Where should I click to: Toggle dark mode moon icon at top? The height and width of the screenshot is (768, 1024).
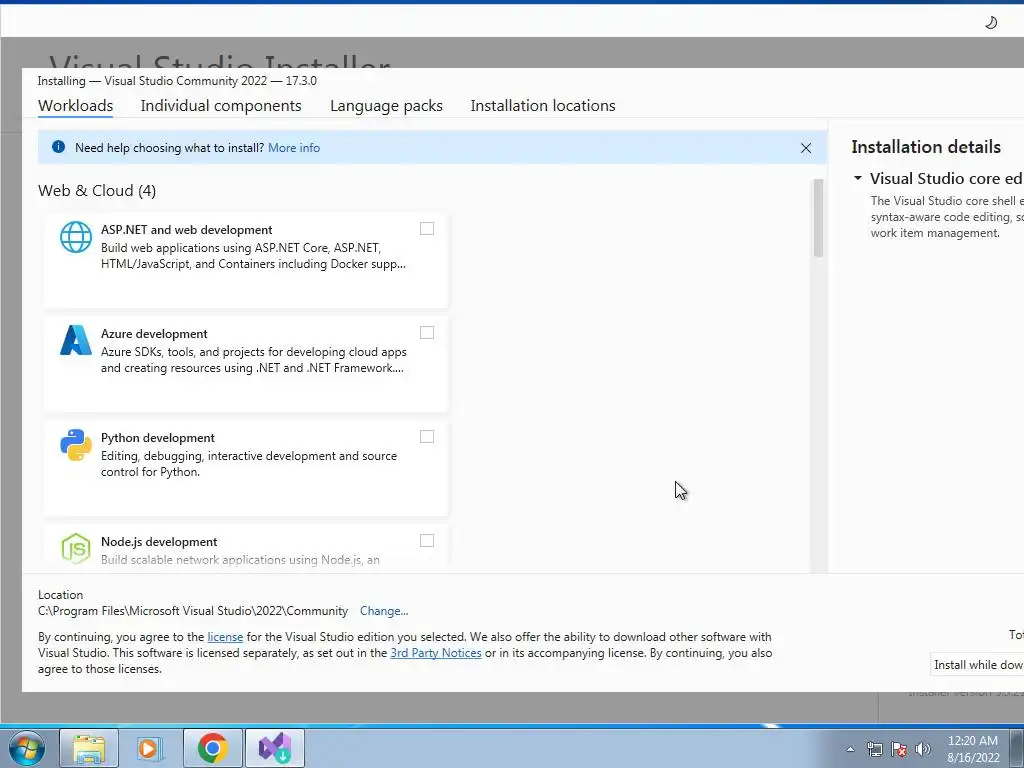coord(991,23)
